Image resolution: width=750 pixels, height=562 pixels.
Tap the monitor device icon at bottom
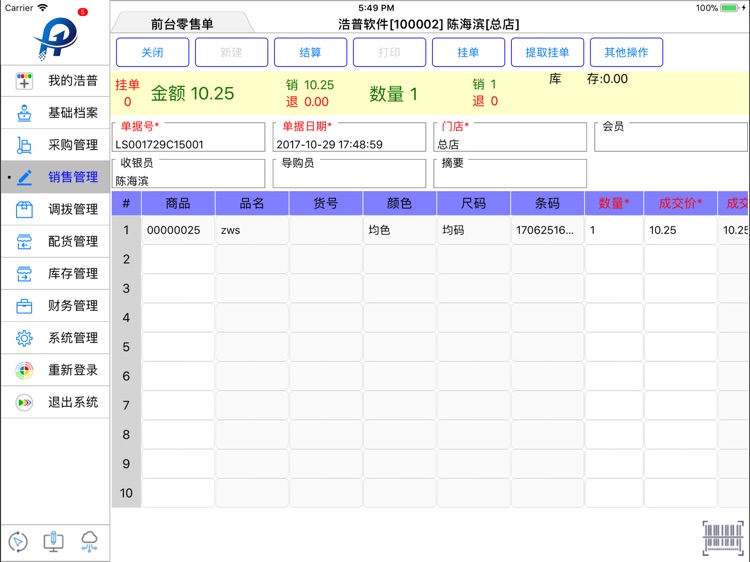click(x=54, y=541)
